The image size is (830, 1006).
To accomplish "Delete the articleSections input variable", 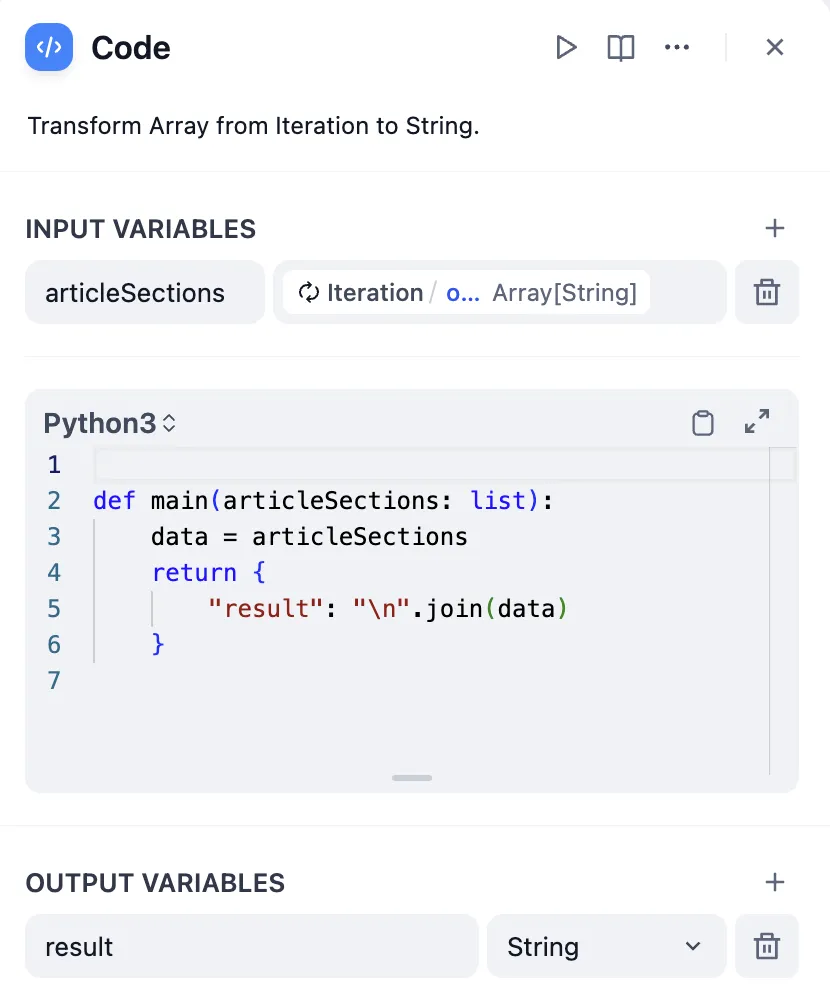I will pyautogui.click(x=766, y=293).
